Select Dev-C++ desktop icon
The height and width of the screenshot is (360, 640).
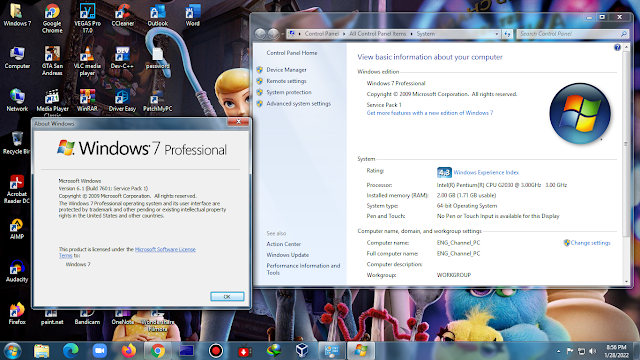click(x=122, y=58)
